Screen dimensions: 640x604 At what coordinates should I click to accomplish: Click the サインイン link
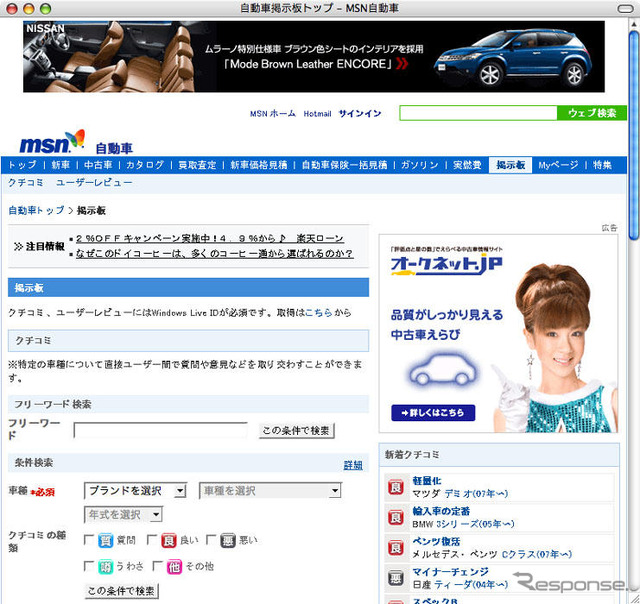coord(360,113)
